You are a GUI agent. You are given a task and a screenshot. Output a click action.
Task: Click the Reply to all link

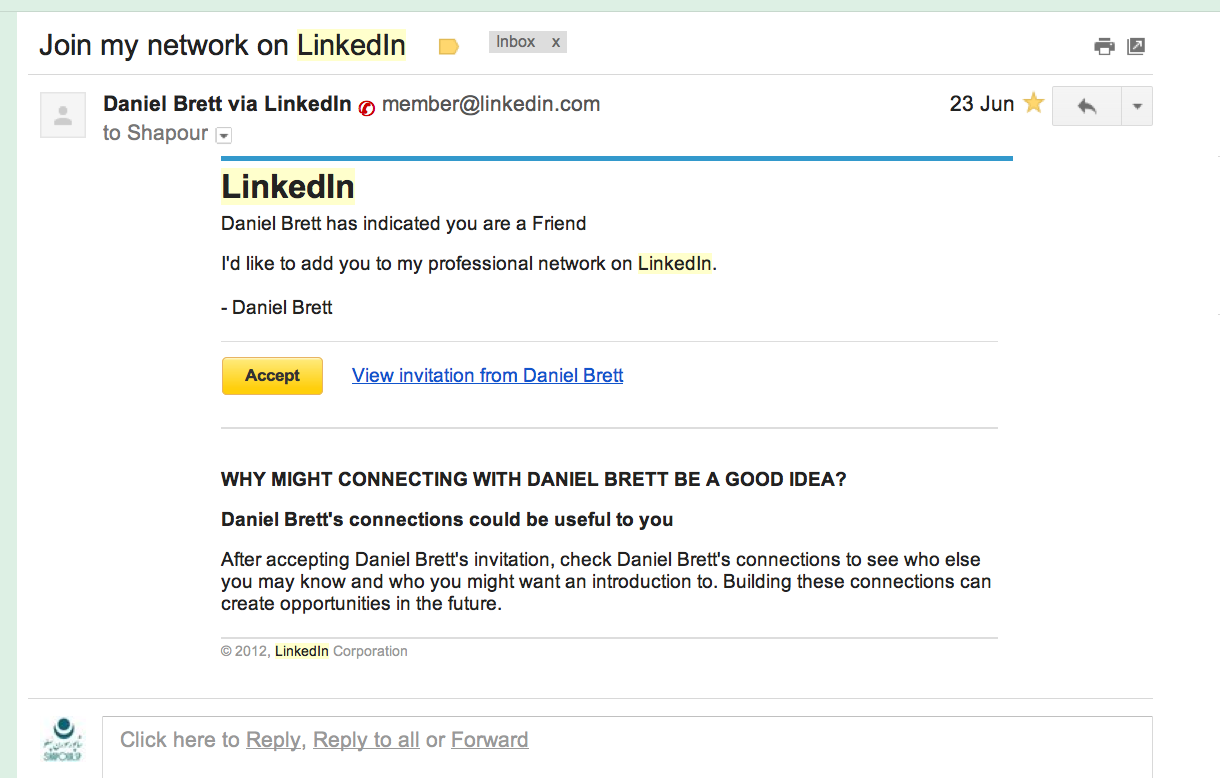coord(366,740)
